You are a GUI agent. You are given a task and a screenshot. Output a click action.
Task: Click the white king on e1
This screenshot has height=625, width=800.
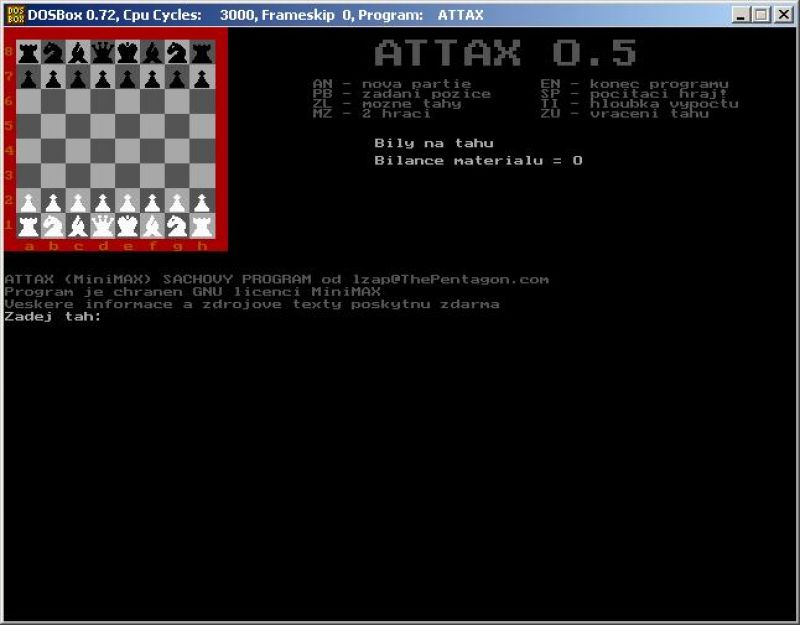[128, 227]
